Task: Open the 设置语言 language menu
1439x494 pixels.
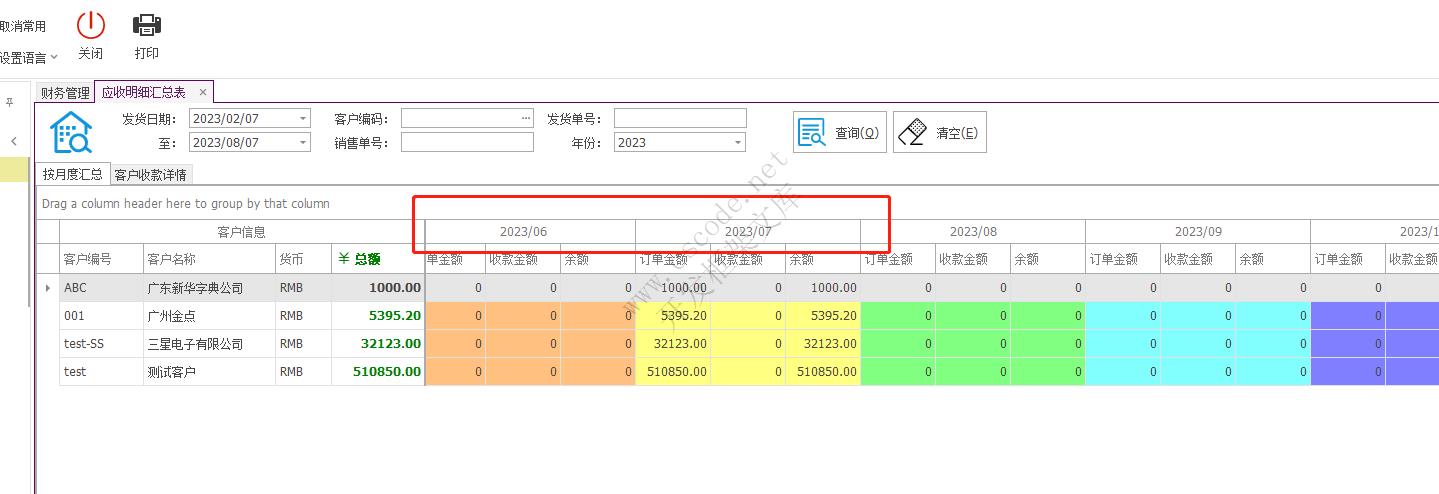Action: (x=28, y=57)
